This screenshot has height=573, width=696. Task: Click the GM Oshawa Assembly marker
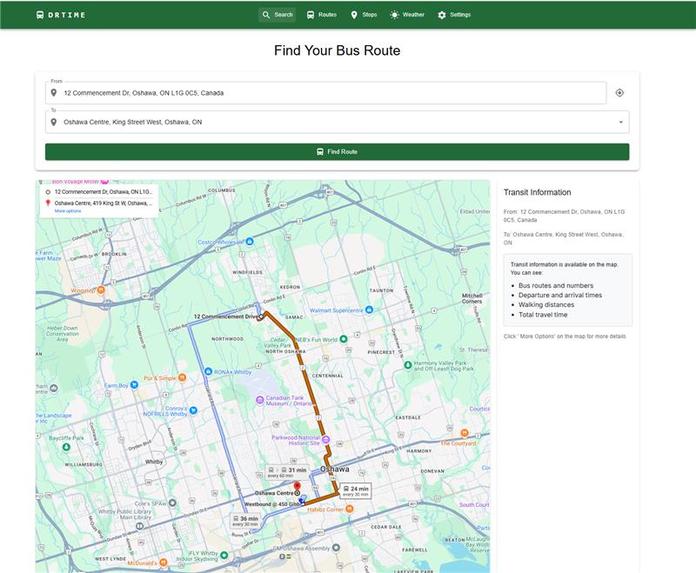pyautogui.click(x=336, y=548)
